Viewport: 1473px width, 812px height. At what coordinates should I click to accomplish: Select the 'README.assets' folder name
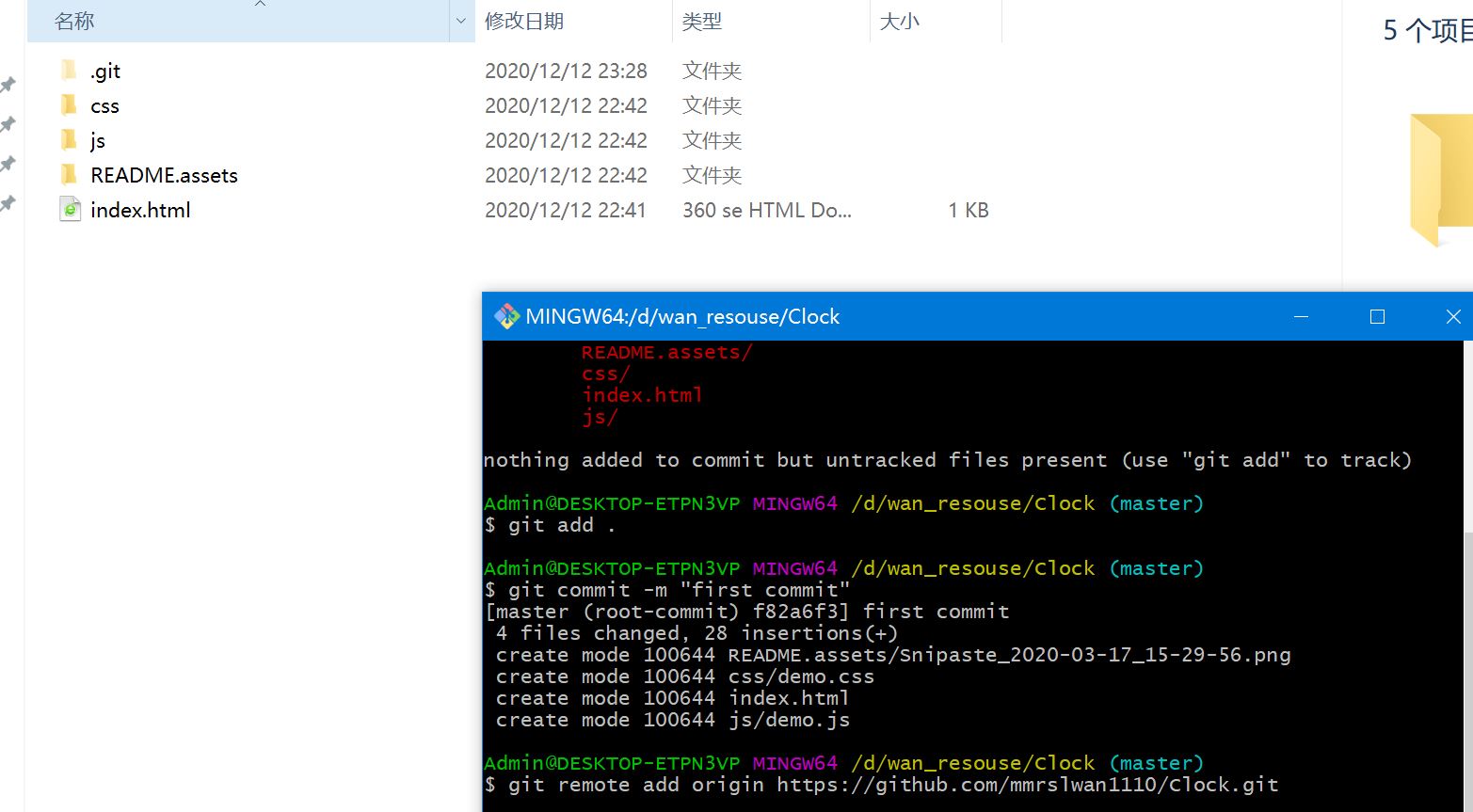164,175
